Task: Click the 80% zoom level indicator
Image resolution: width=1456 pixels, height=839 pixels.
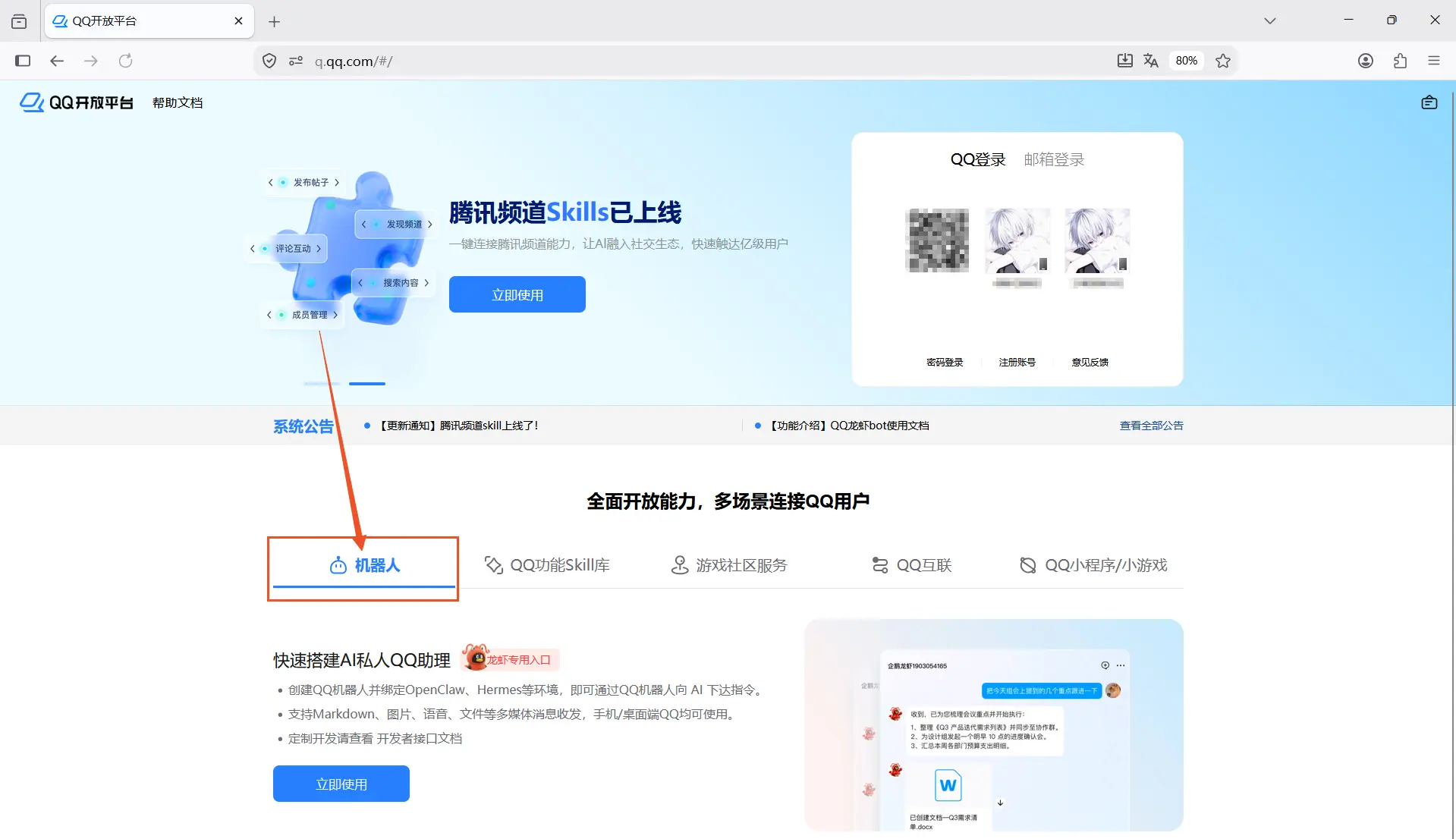Action: [x=1187, y=61]
